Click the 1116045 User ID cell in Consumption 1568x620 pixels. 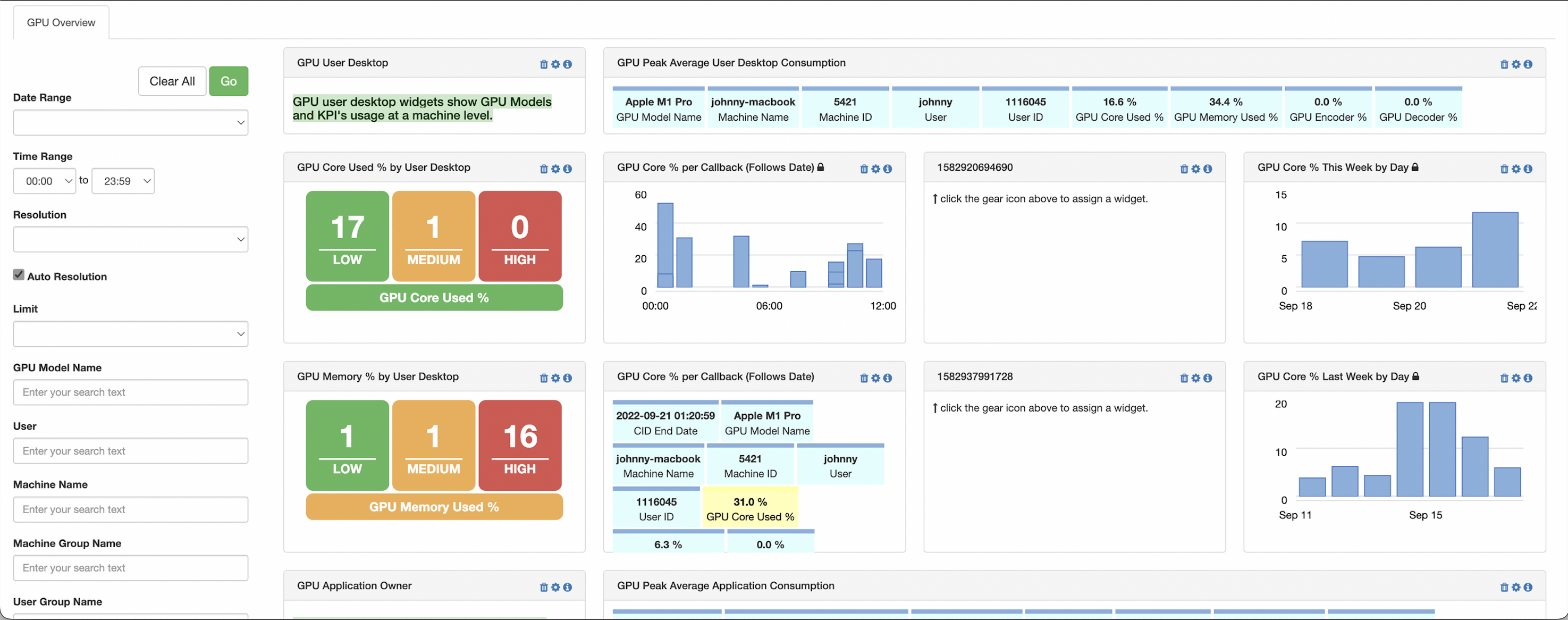(x=1026, y=108)
